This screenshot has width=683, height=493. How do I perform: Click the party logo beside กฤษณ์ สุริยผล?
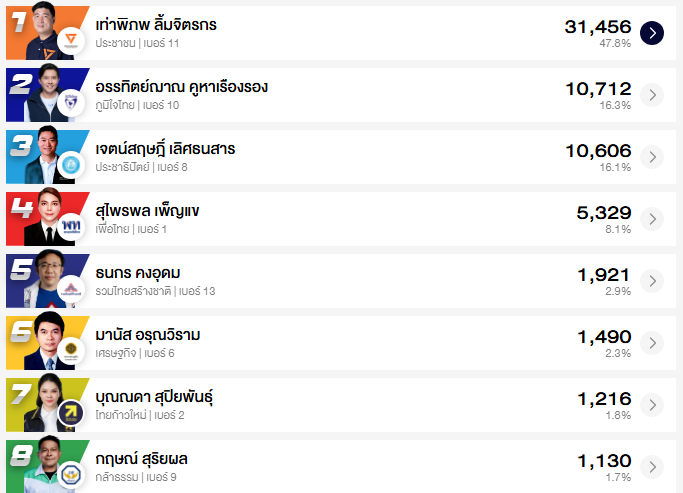(x=71, y=474)
